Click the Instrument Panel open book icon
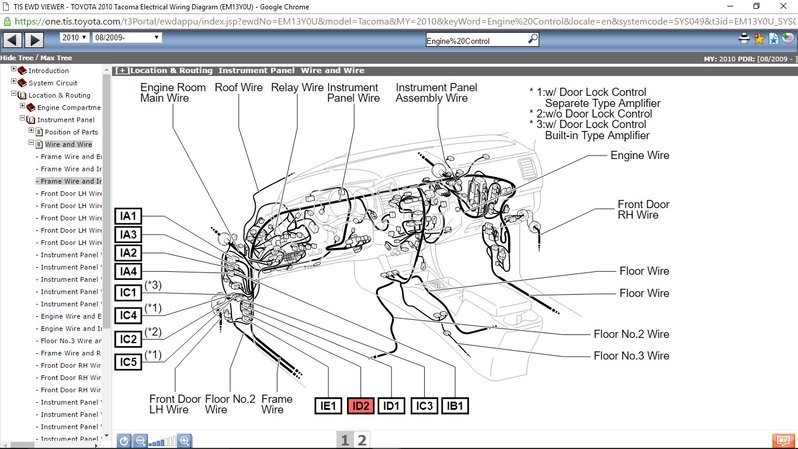 click(x=31, y=120)
